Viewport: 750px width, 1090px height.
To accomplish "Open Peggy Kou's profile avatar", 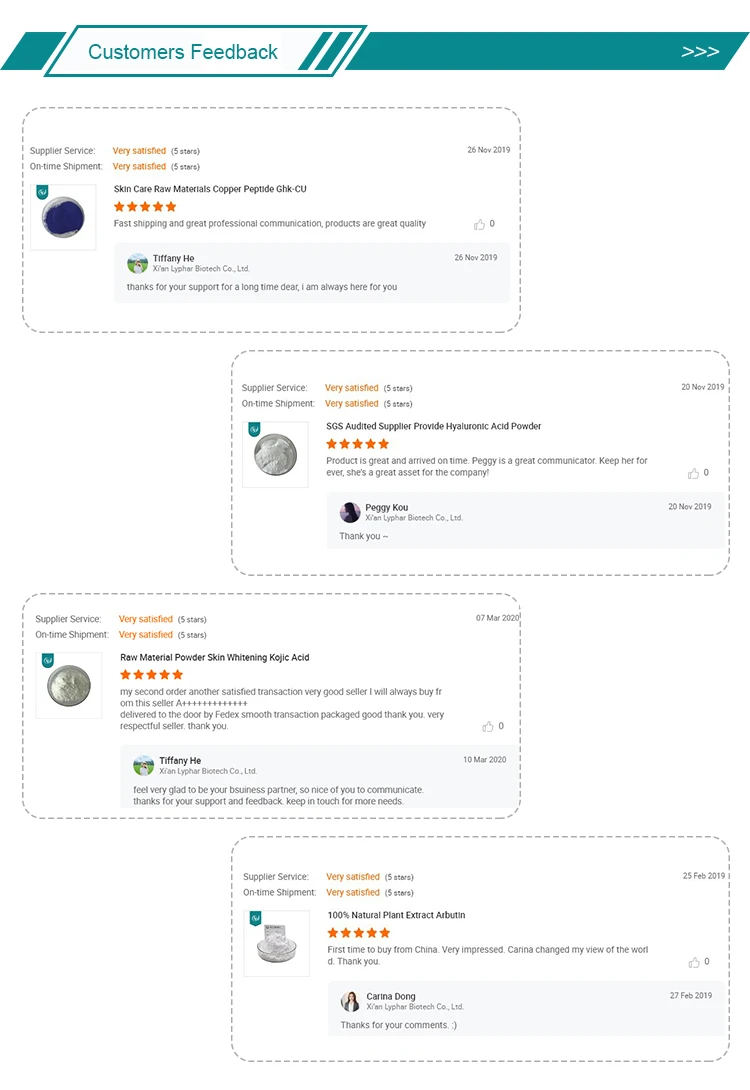I will 350,512.
